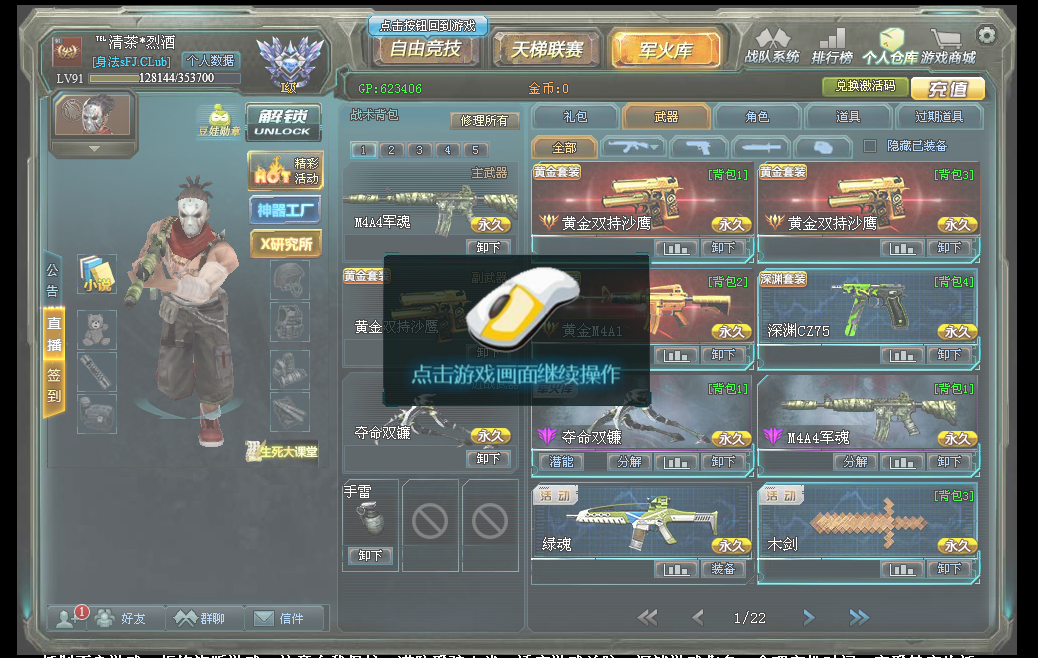
Task: Filter by pistol icon
Action: pyautogui.click(x=698, y=147)
